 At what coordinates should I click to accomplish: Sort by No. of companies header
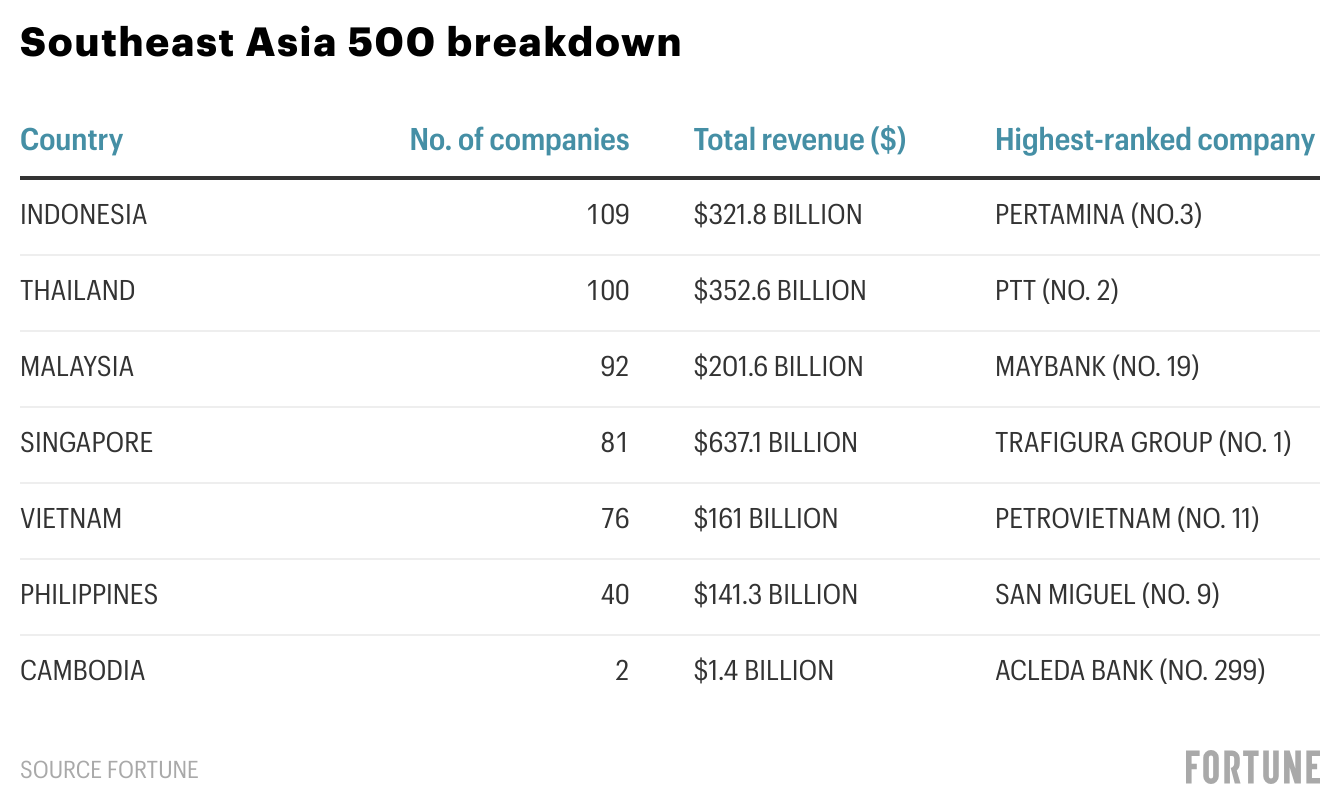pyautogui.click(x=519, y=140)
